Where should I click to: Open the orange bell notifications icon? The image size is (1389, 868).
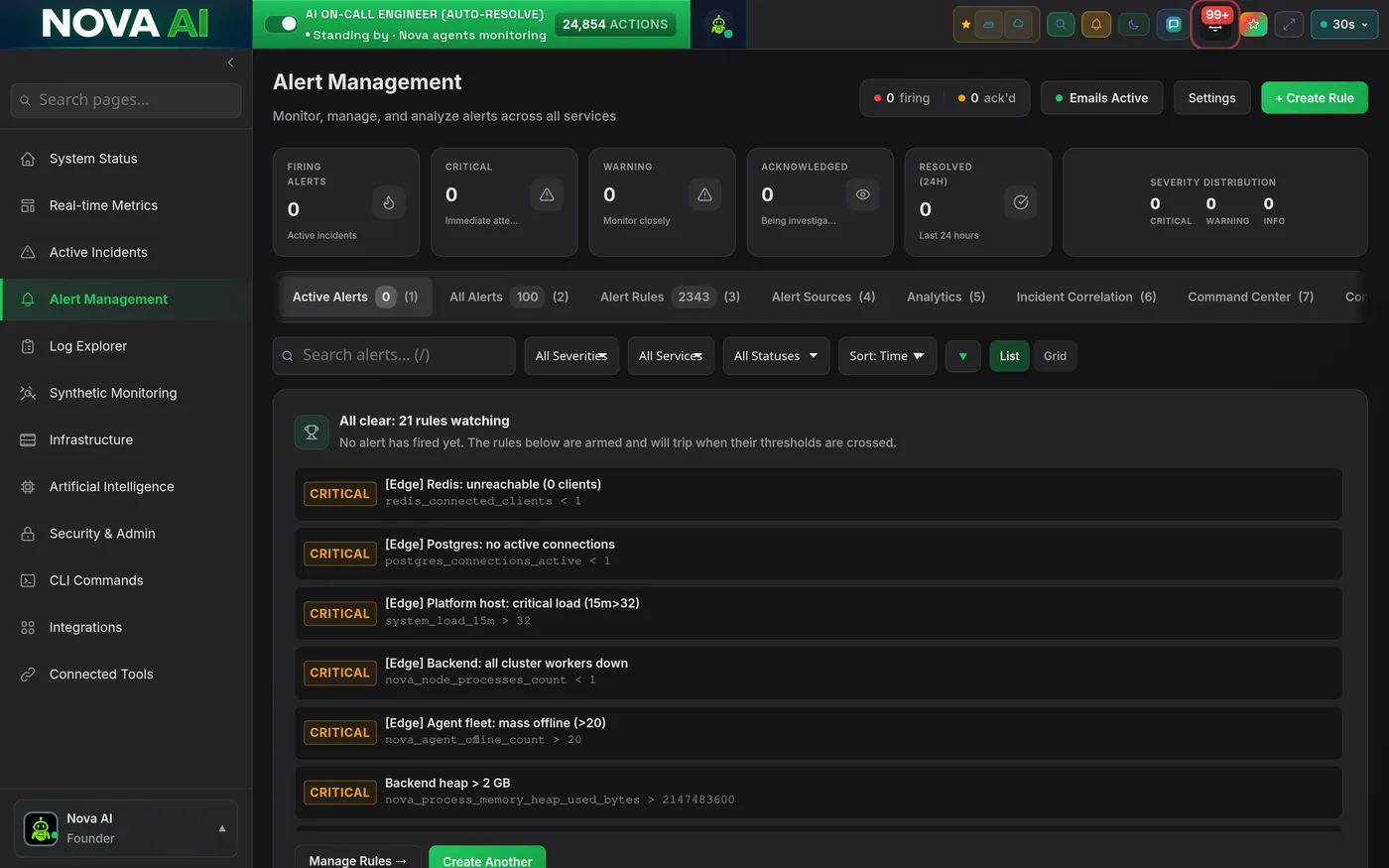(x=1096, y=25)
